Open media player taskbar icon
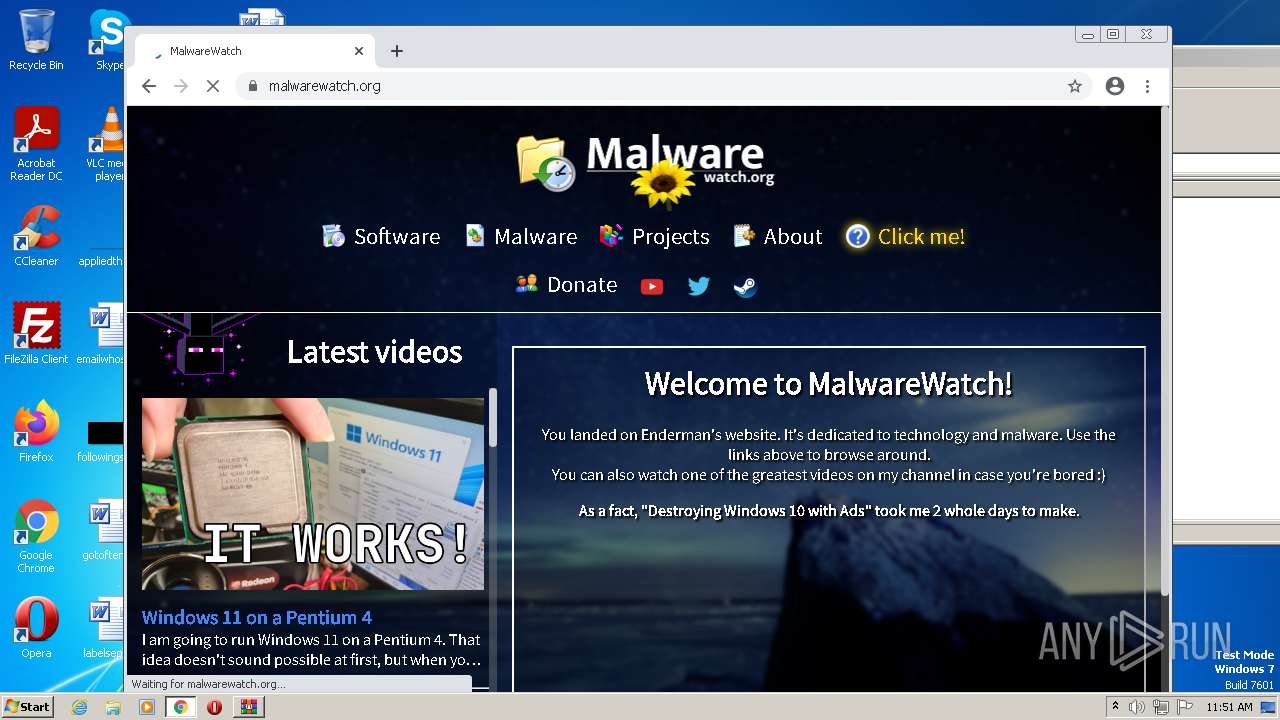Screen dimensions: 1280x720 coord(147,707)
